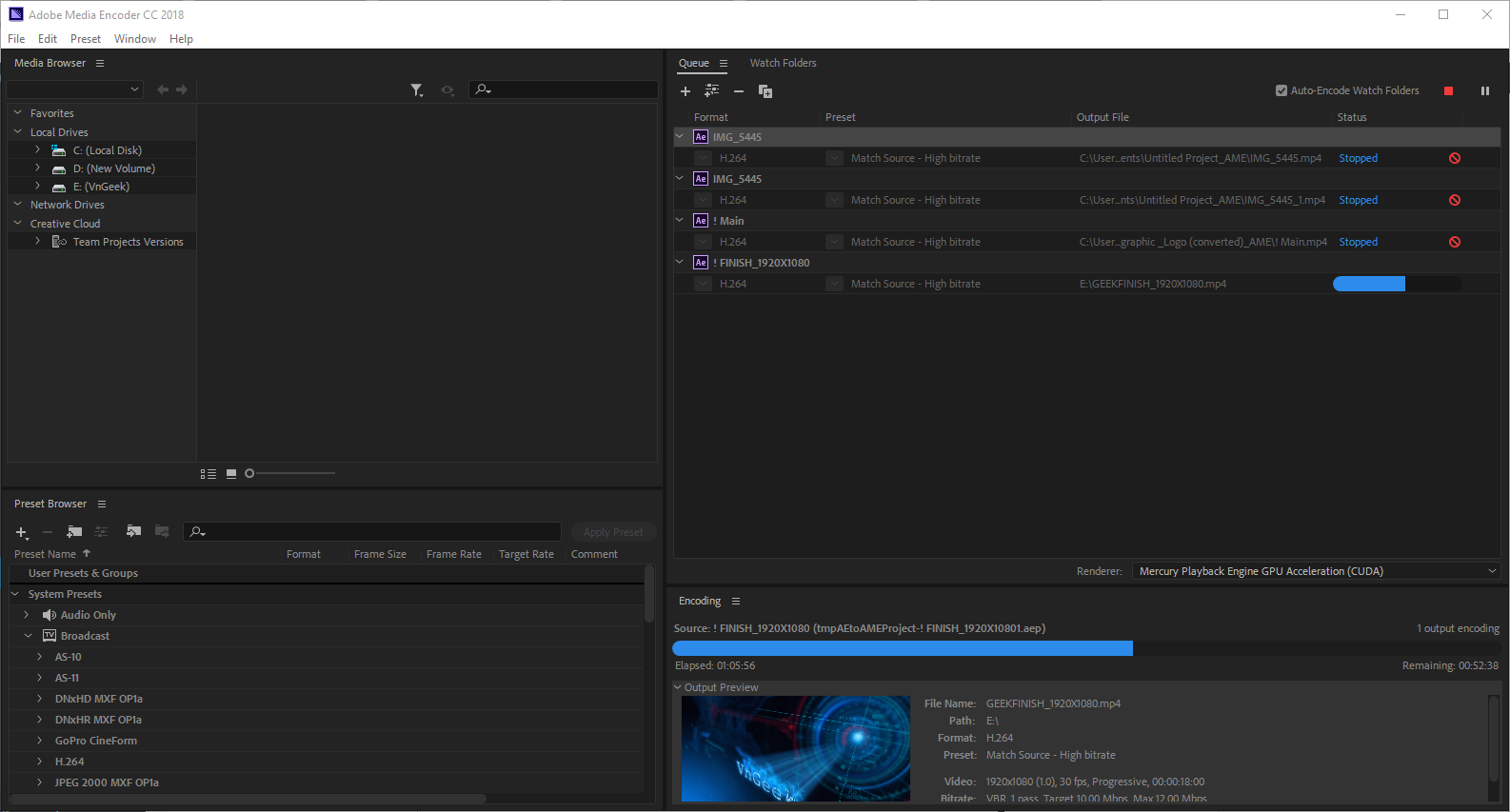Click the Apply Preset button
The image size is (1510, 812).
tap(613, 532)
